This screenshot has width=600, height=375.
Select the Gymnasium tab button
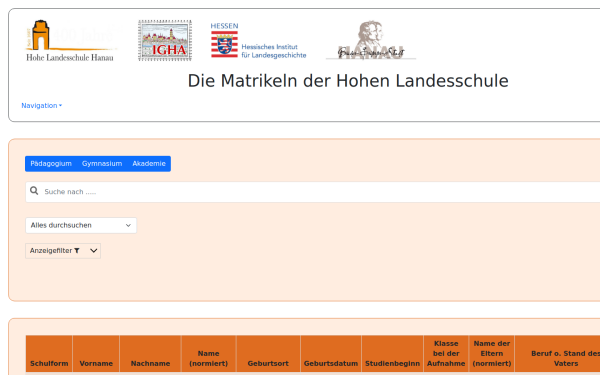[102, 164]
